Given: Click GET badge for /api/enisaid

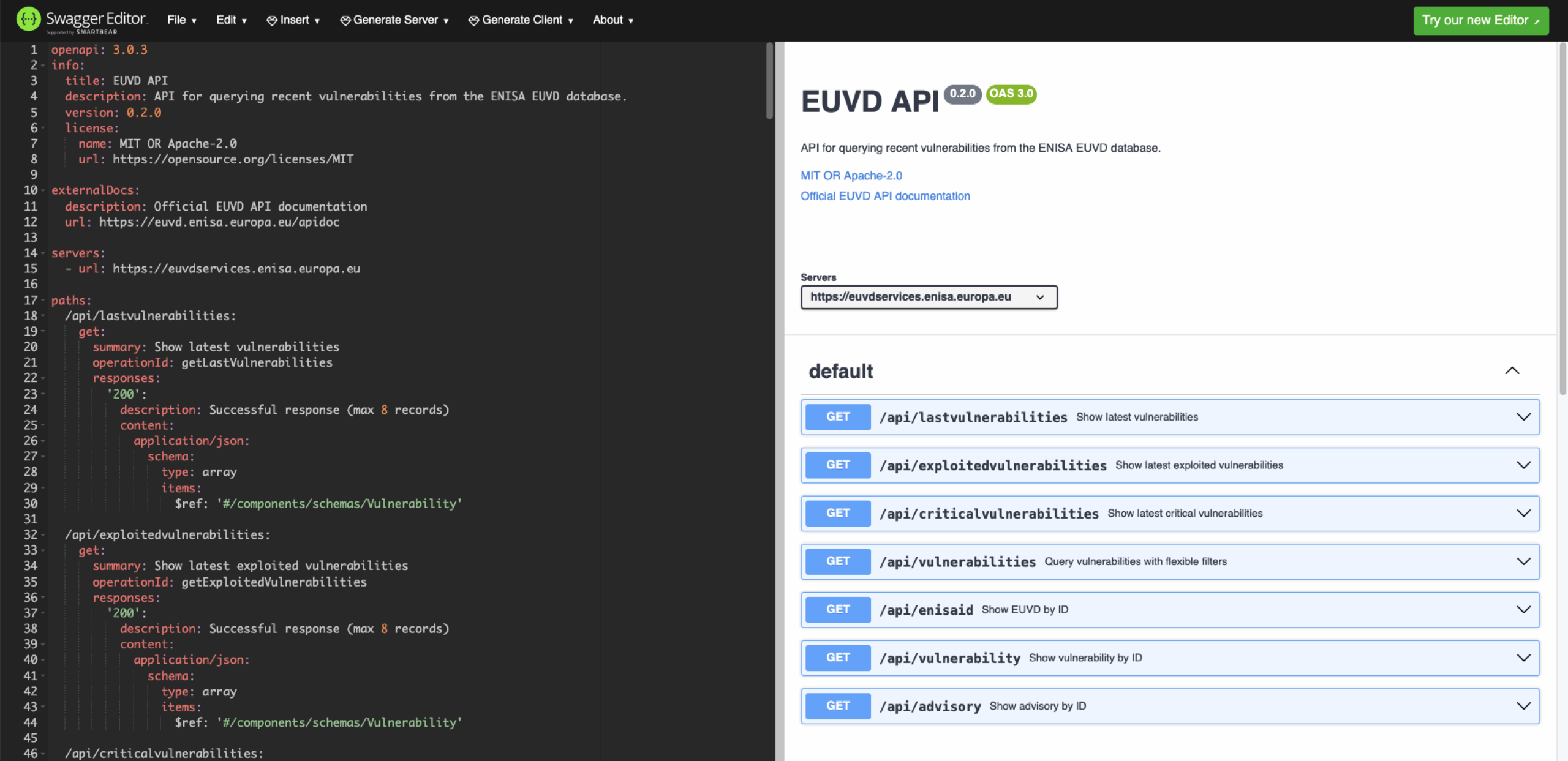Looking at the screenshot, I should (x=837, y=610).
